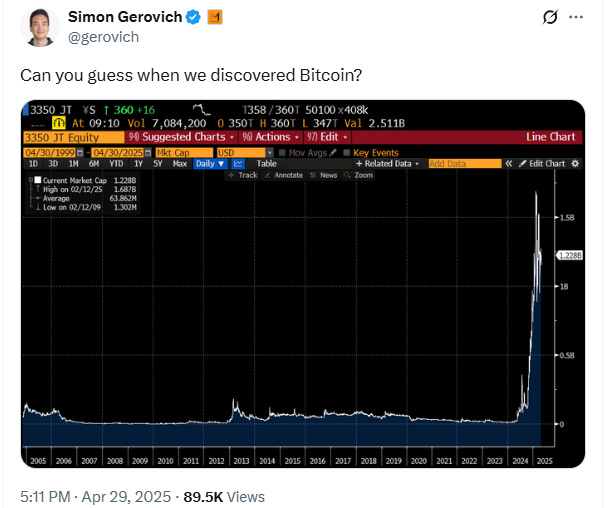Enable the Key Events checkbox
605x508 pixels.
[x=346, y=153]
